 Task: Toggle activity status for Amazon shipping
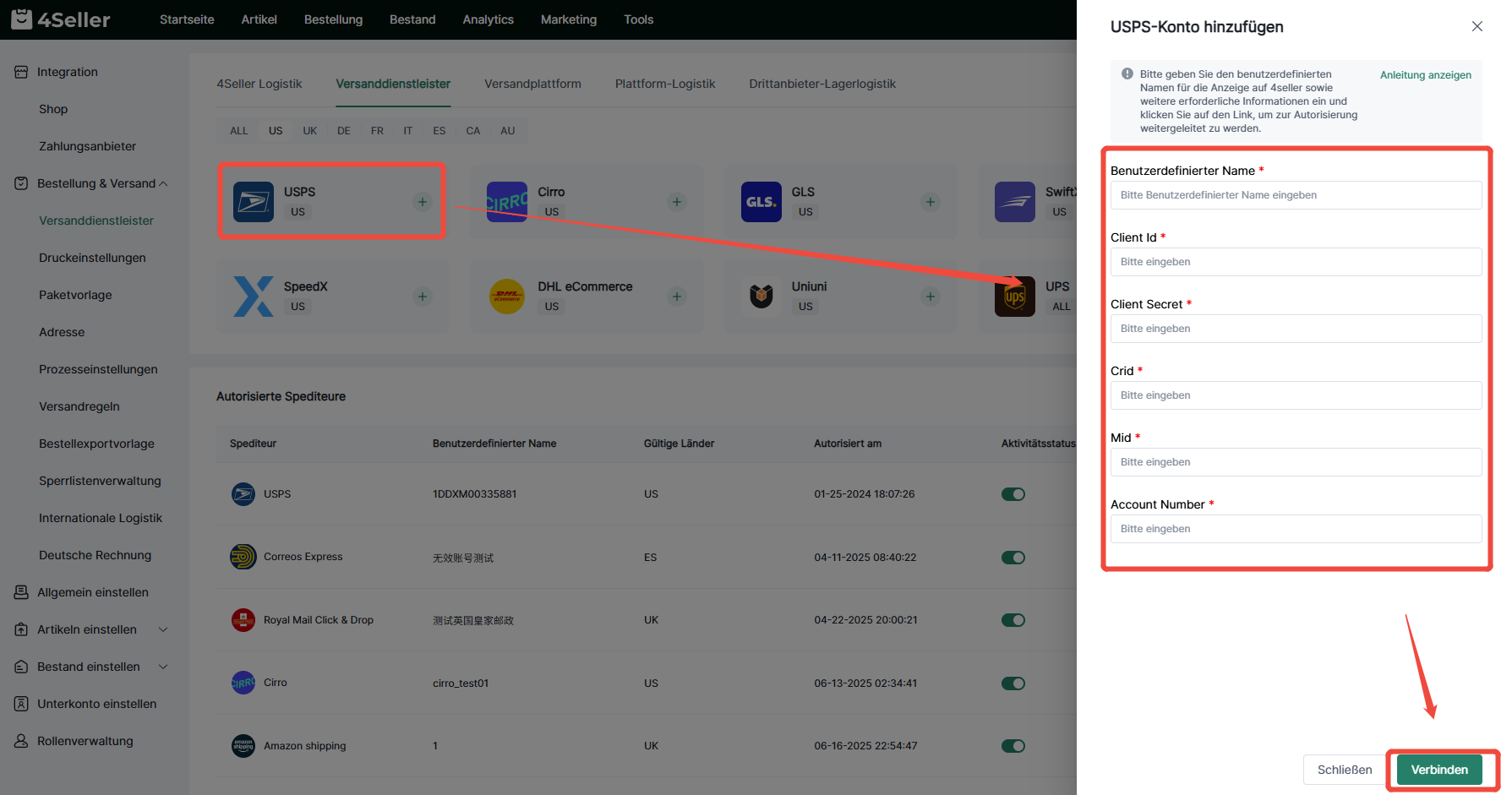point(1013,746)
